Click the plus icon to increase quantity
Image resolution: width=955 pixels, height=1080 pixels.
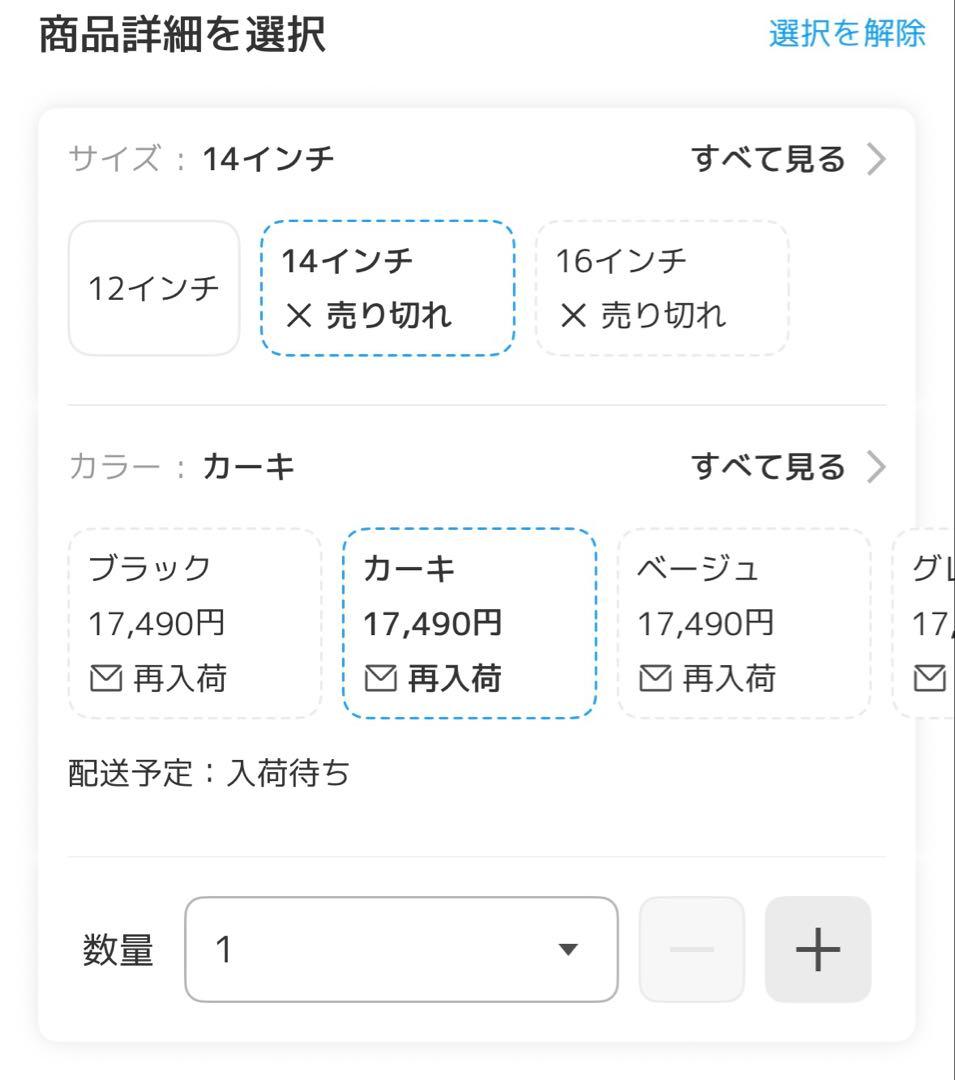coord(818,950)
